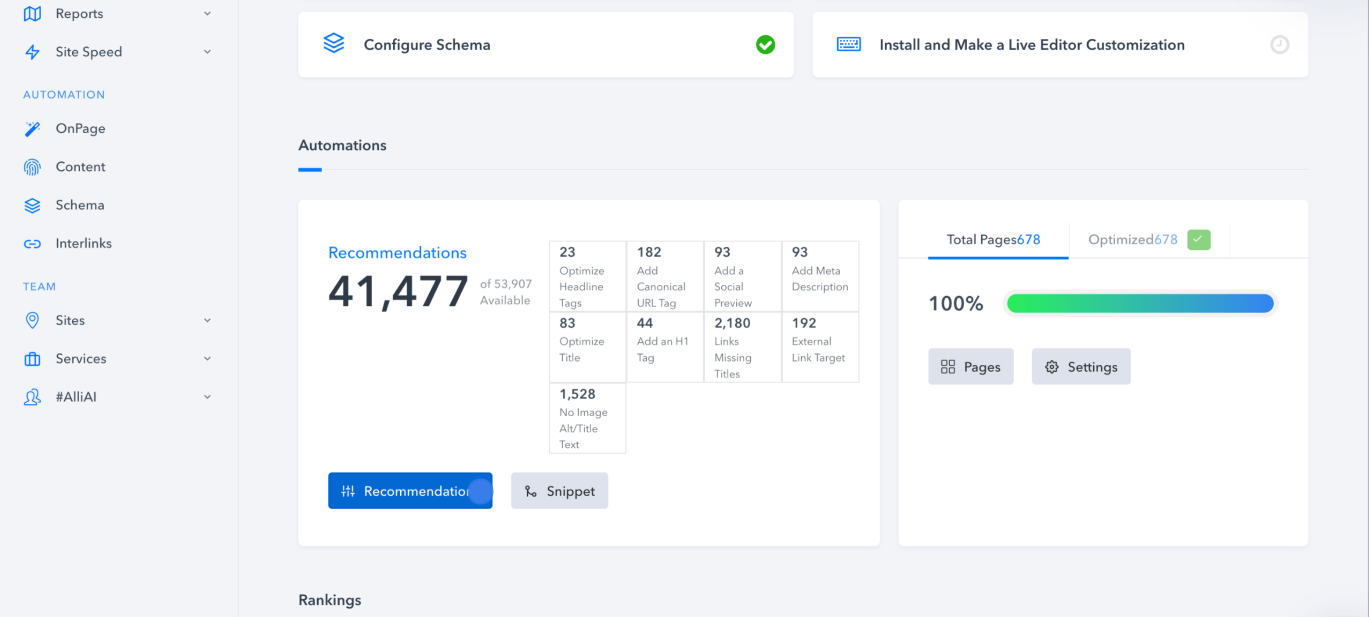This screenshot has width=1369, height=617.
Task: Switch to the Optimized tab
Action: point(1148,240)
